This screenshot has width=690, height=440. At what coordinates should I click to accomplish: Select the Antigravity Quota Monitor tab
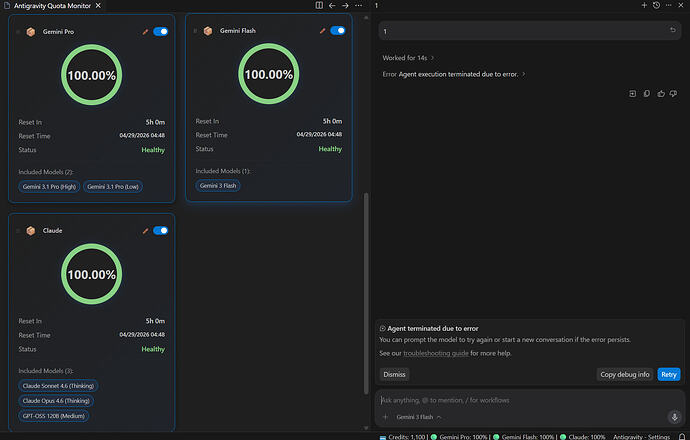click(x=52, y=6)
